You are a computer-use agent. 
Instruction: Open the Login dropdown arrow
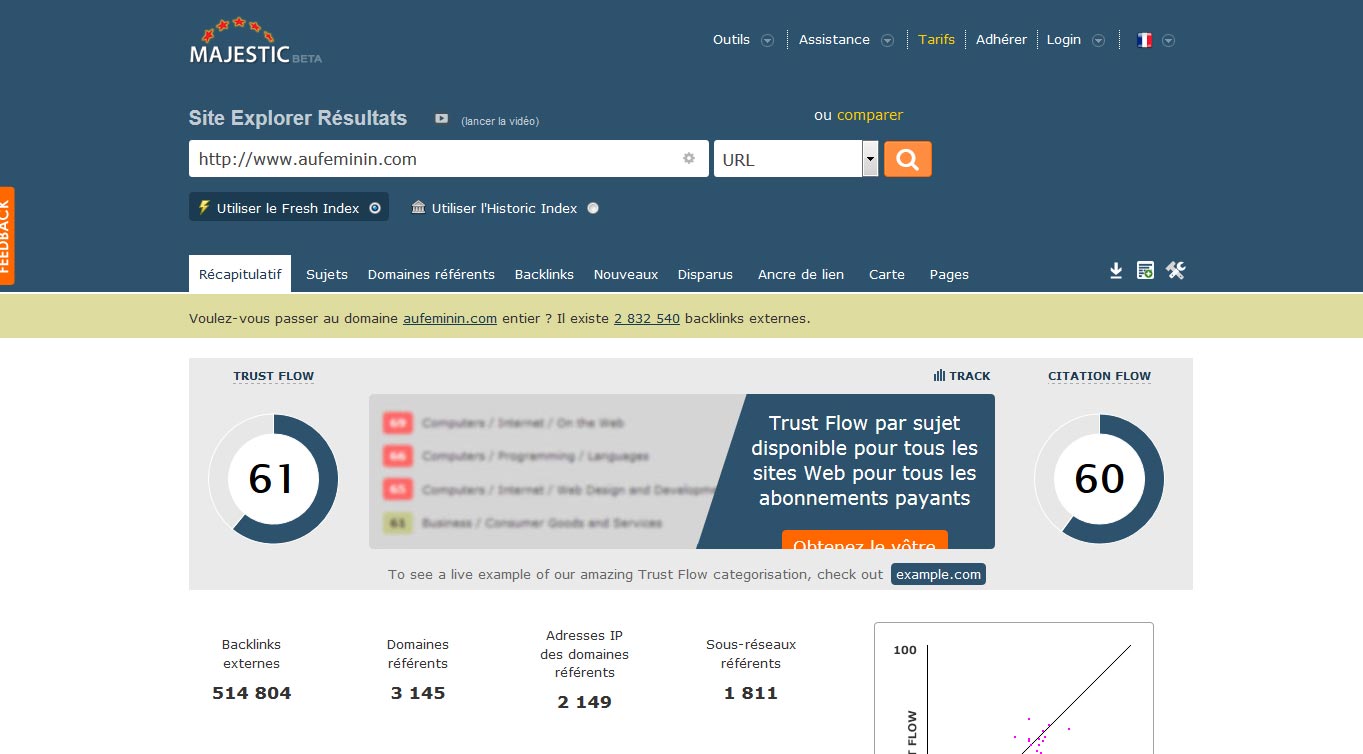tap(1099, 41)
